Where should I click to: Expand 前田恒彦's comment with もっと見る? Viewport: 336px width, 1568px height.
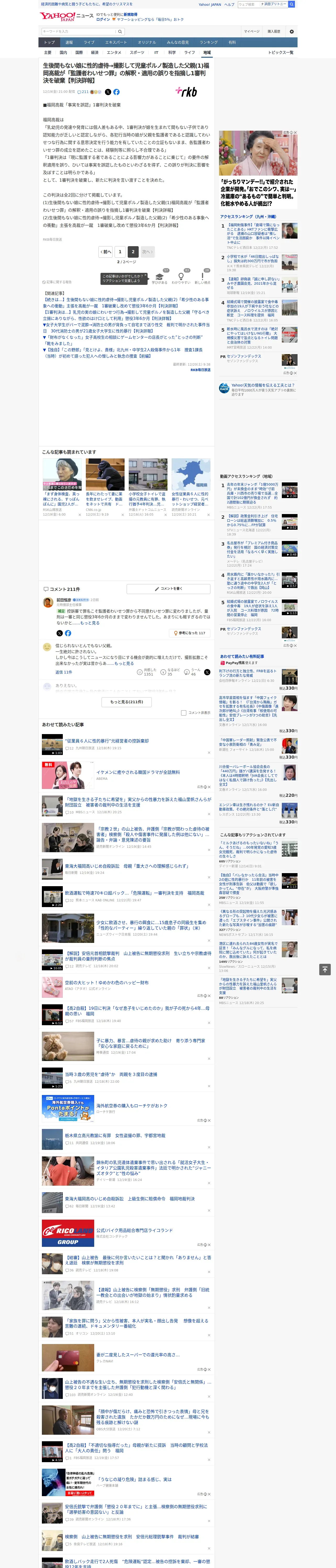[x=90, y=623]
